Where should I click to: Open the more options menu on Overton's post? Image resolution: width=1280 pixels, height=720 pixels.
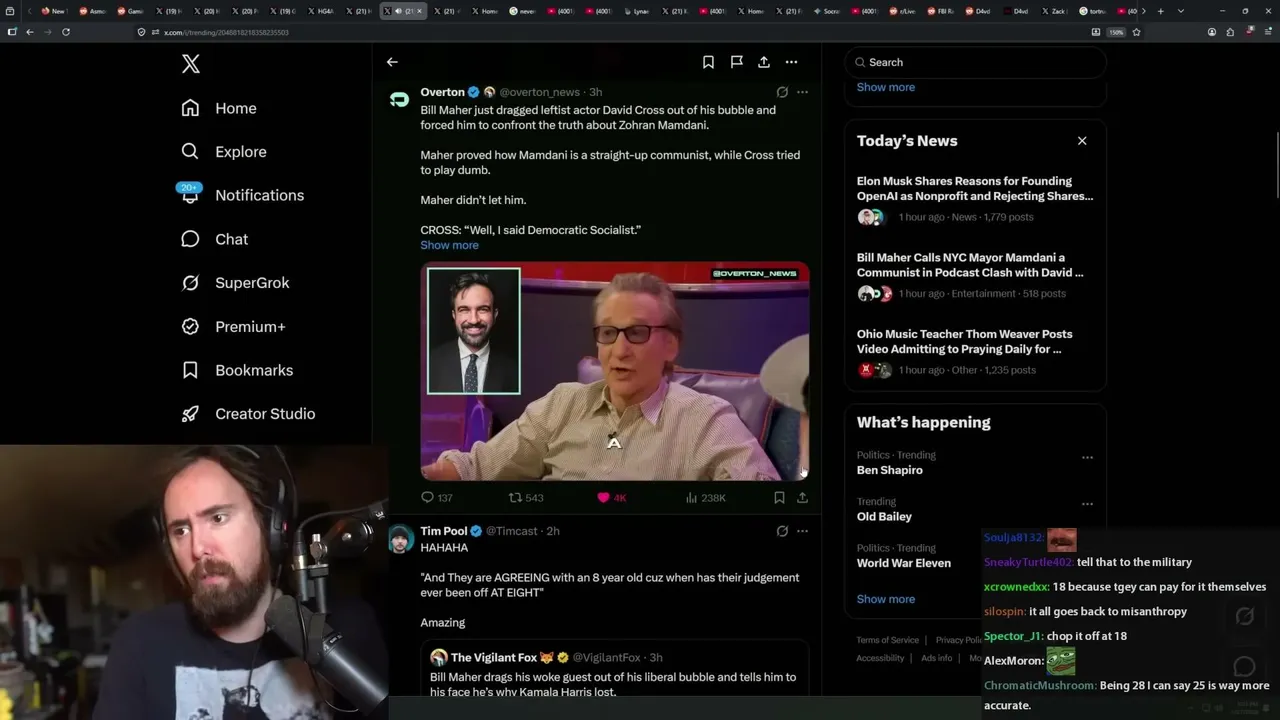click(x=802, y=92)
